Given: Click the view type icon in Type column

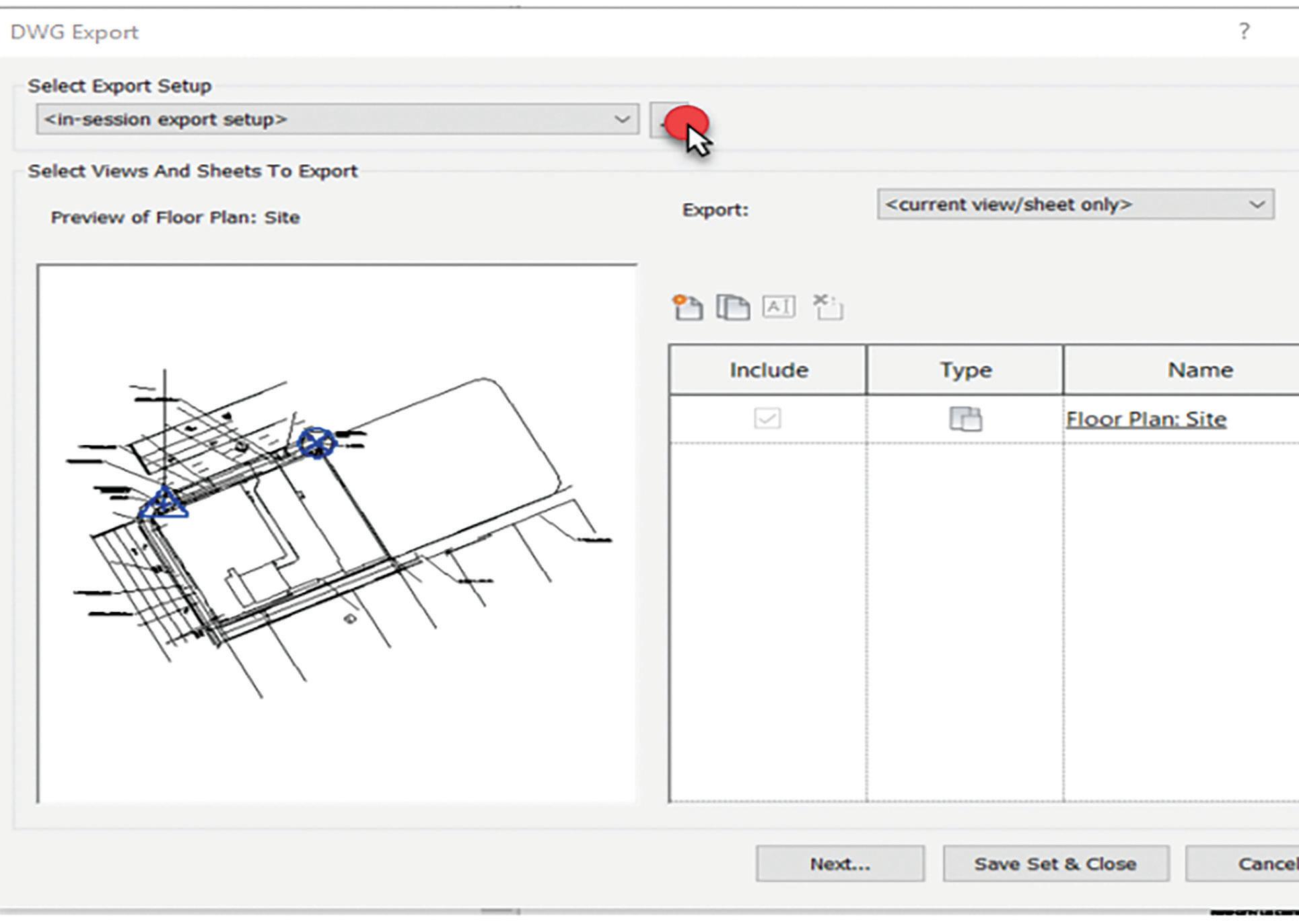Looking at the screenshot, I should 965,419.
